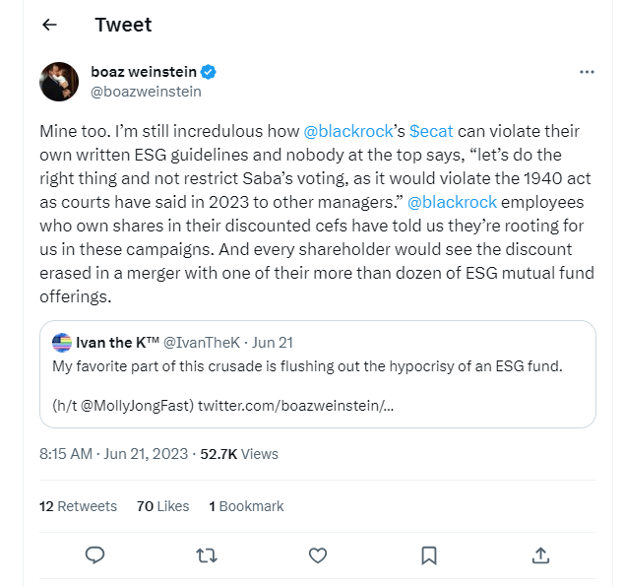Screen dimensions: 624x588
Task: Click the retweet icon
Action: [206, 554]
